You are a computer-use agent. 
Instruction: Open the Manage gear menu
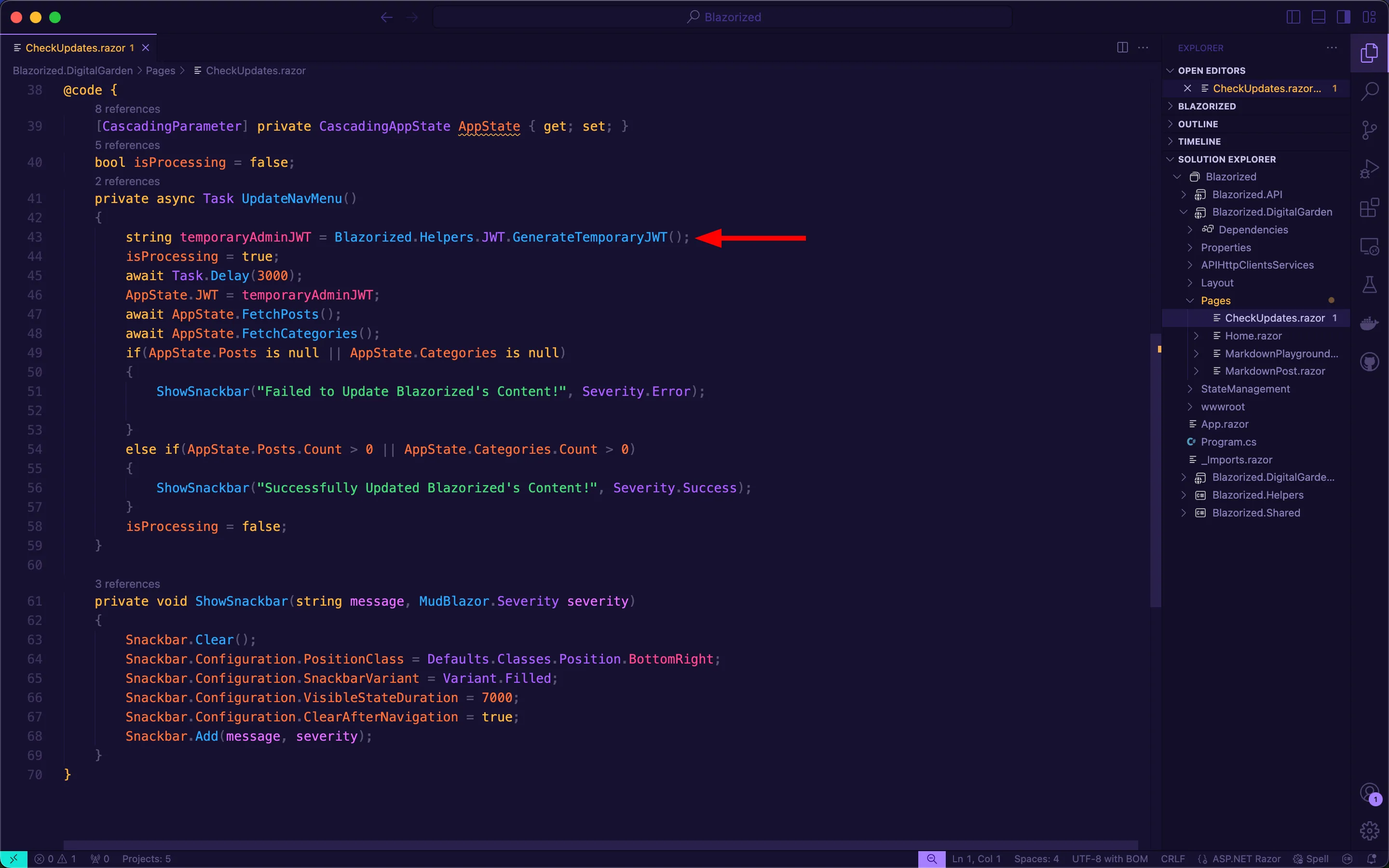[1369, 830]
